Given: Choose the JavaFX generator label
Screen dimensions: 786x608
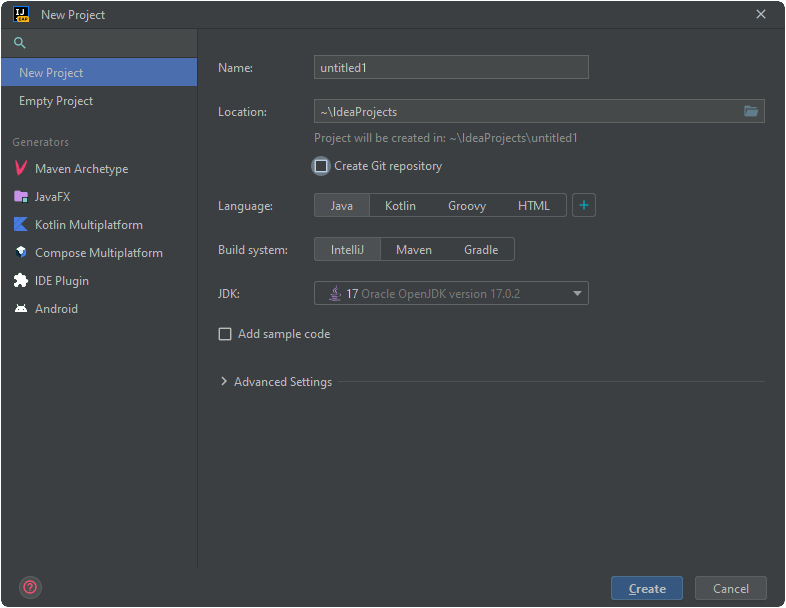Looking at the screenshot, I should click(x=52, y=196).
